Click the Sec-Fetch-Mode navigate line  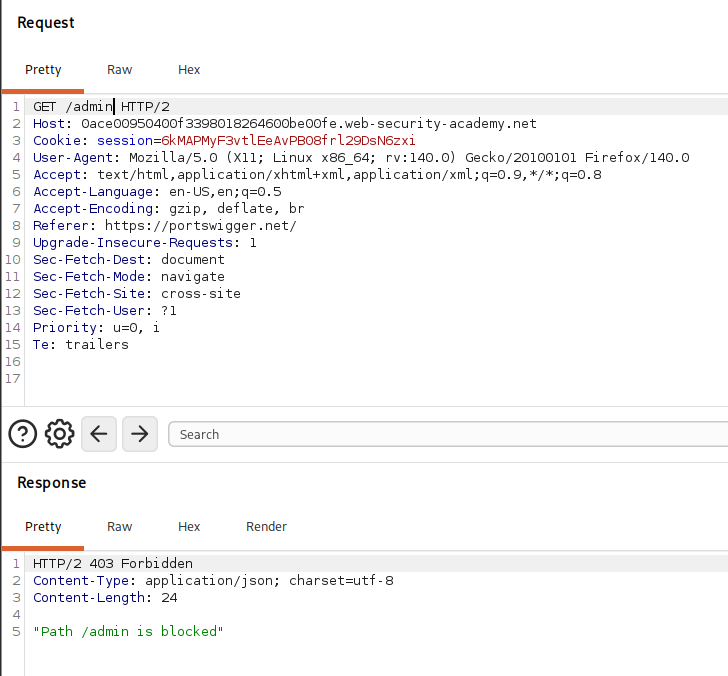(129, 277)
